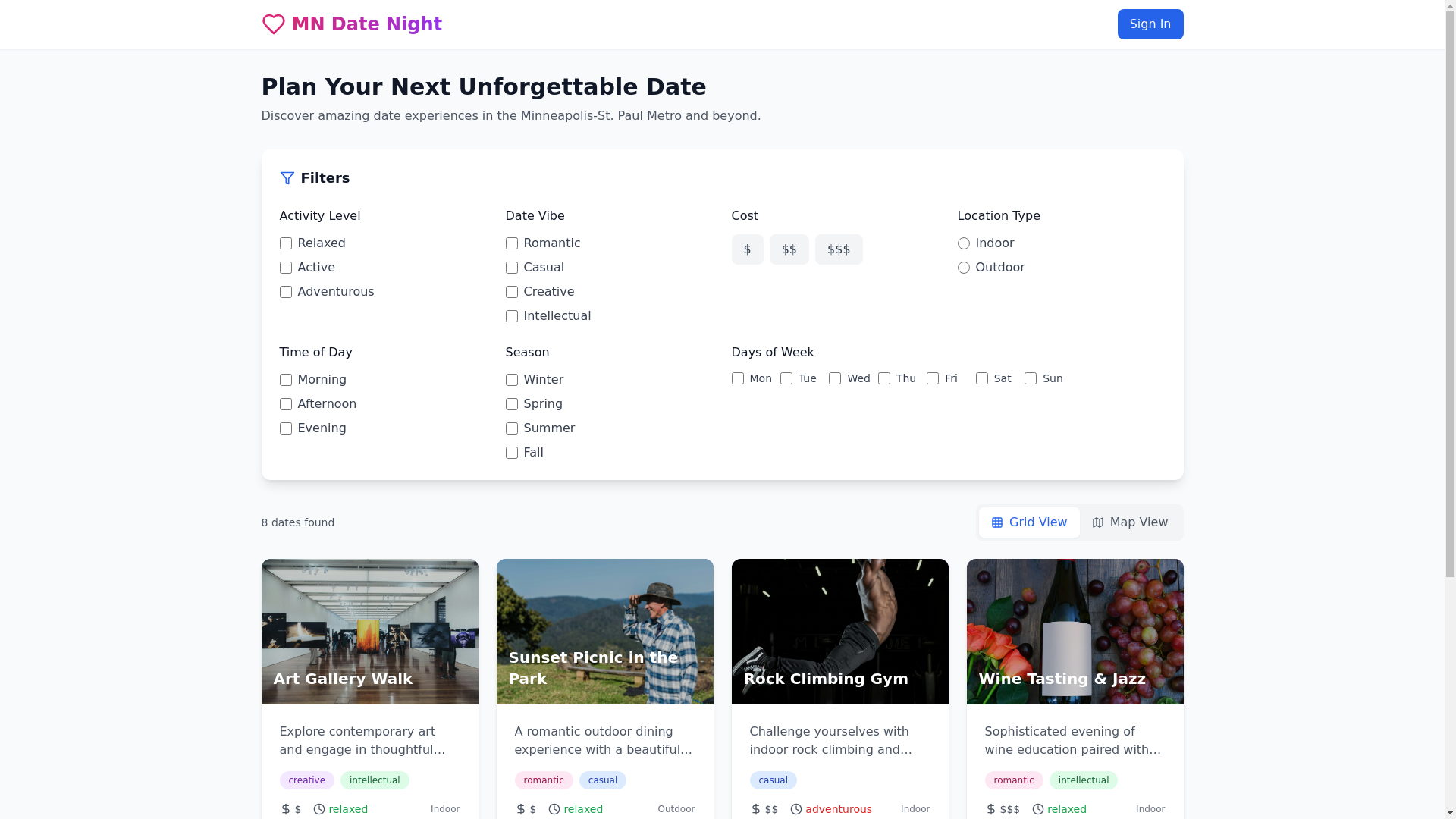Click dollar icon on Art Gallery Walk card
The height and width of the screenshot is (819, 1456).
click(x=286, y=809)
